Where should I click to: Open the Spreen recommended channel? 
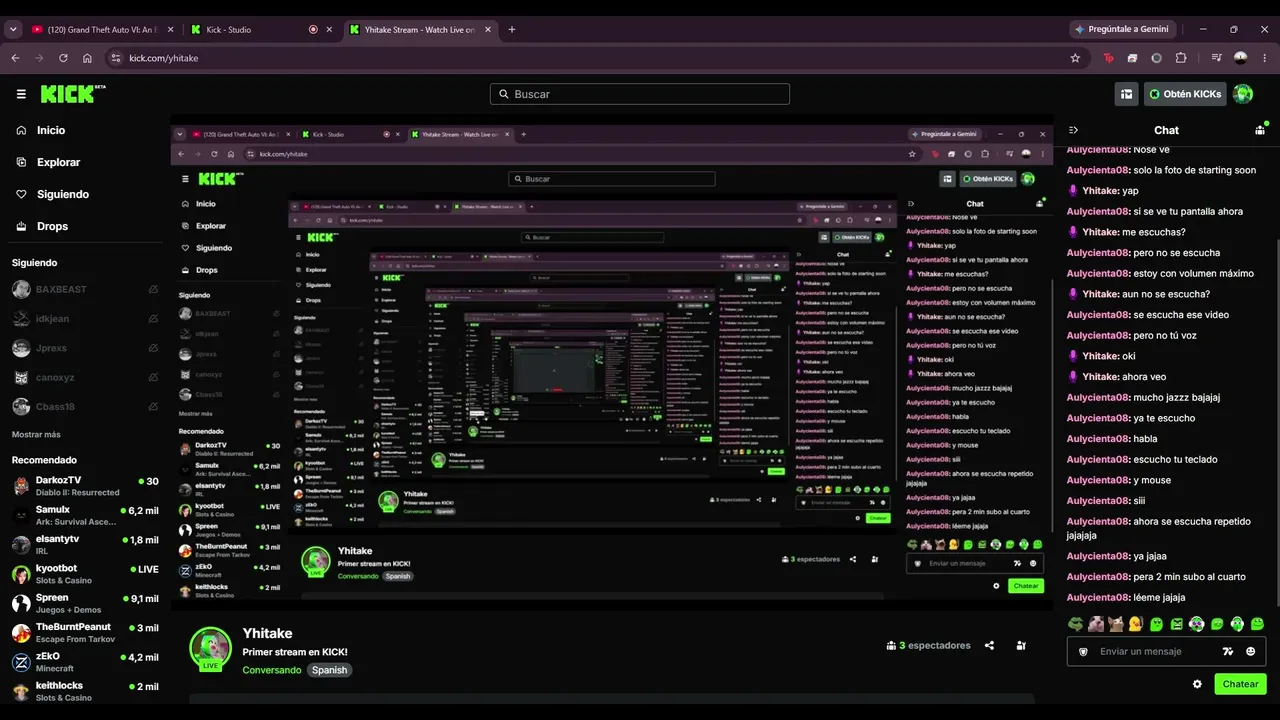pyautogui.click(x=85, y=603)
